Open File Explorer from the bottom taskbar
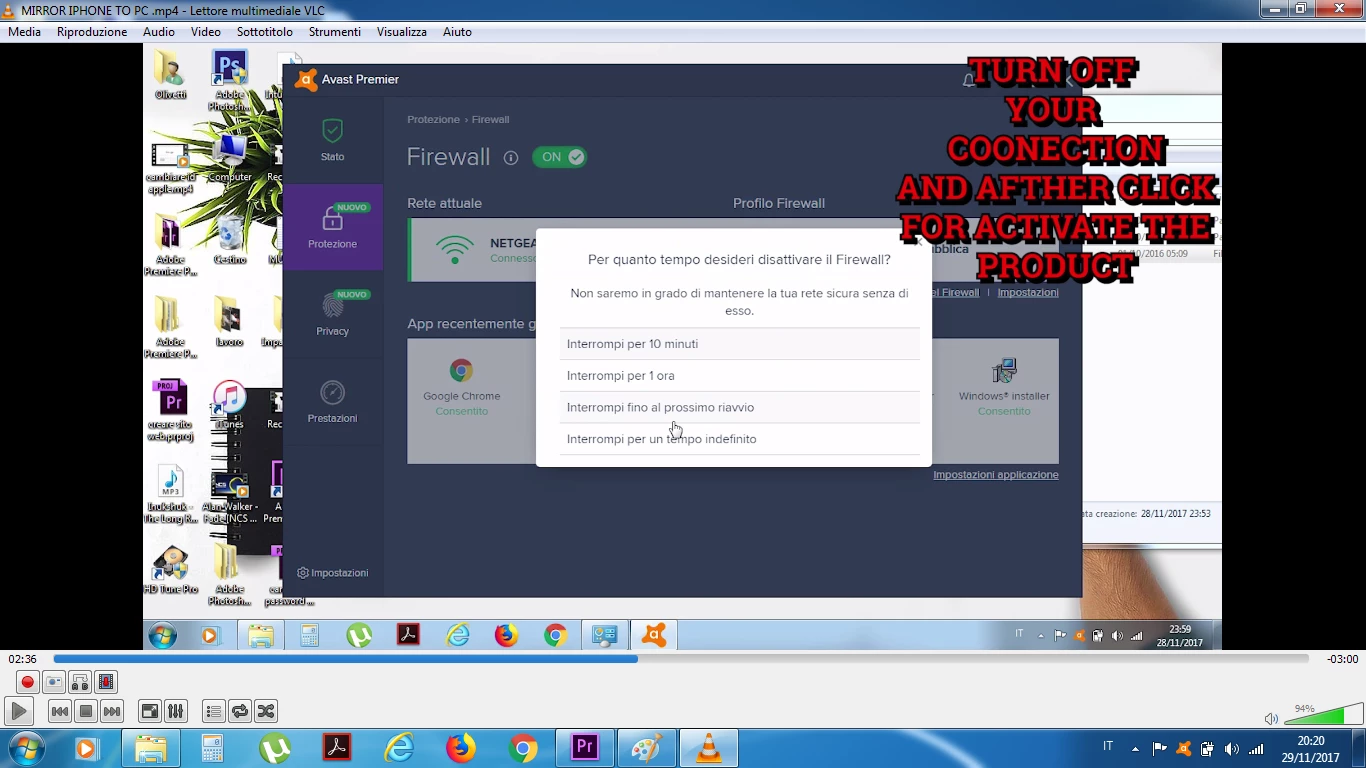Viewport: 1366px width, 768px height. coord(151,748)
